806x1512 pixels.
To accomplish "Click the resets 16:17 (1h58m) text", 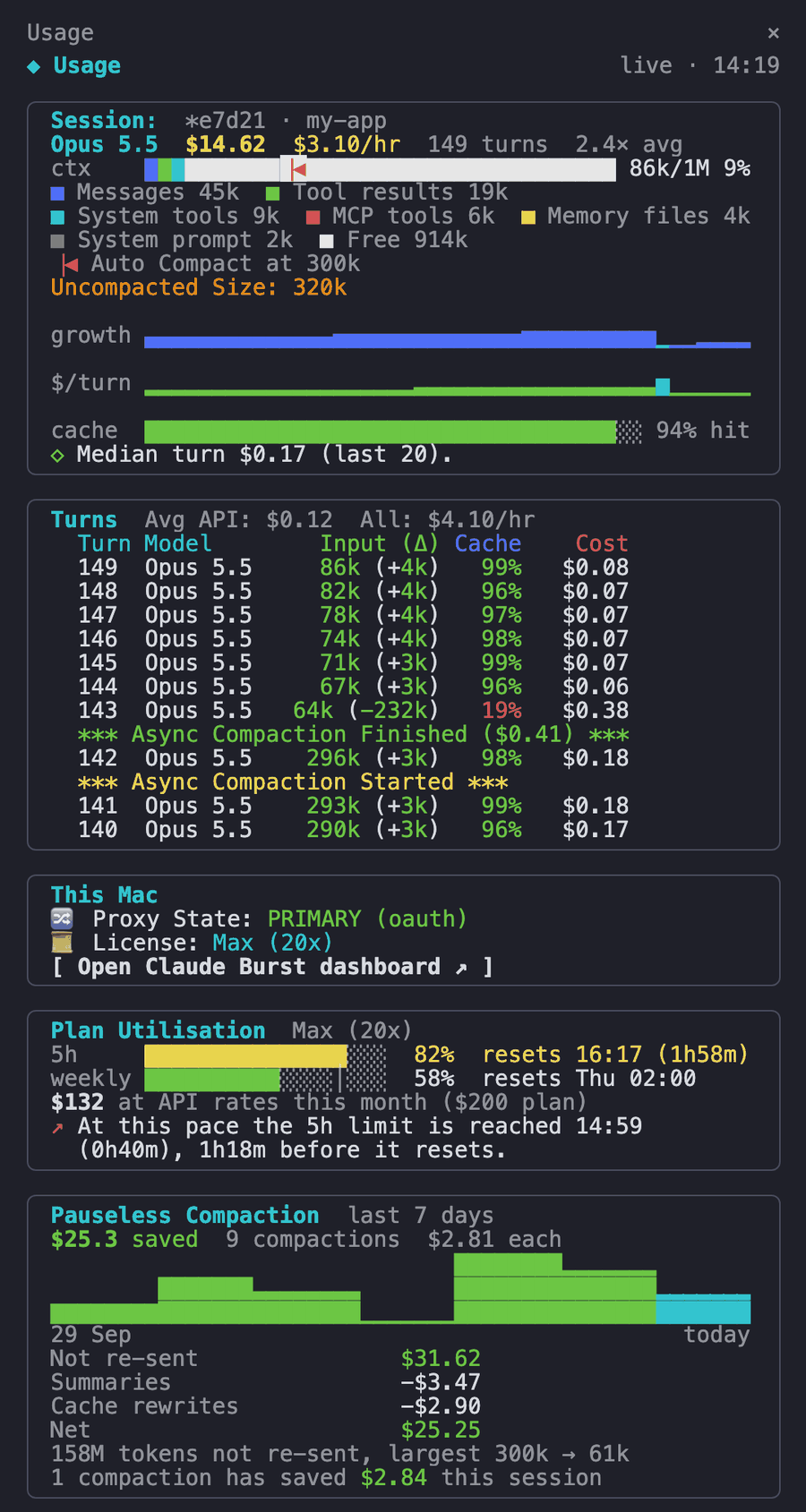I will coord(615,1055).
